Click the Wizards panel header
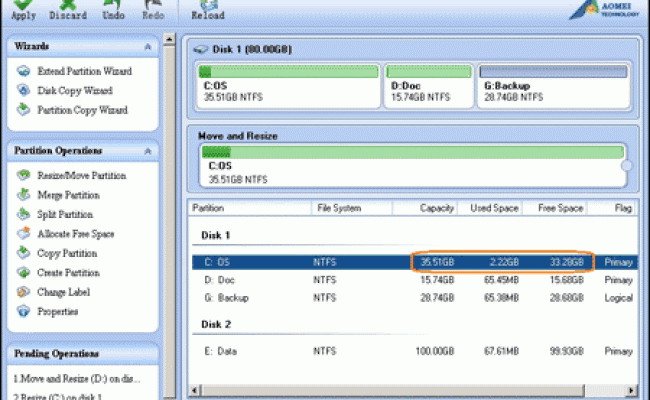 (x=82, y=46)
